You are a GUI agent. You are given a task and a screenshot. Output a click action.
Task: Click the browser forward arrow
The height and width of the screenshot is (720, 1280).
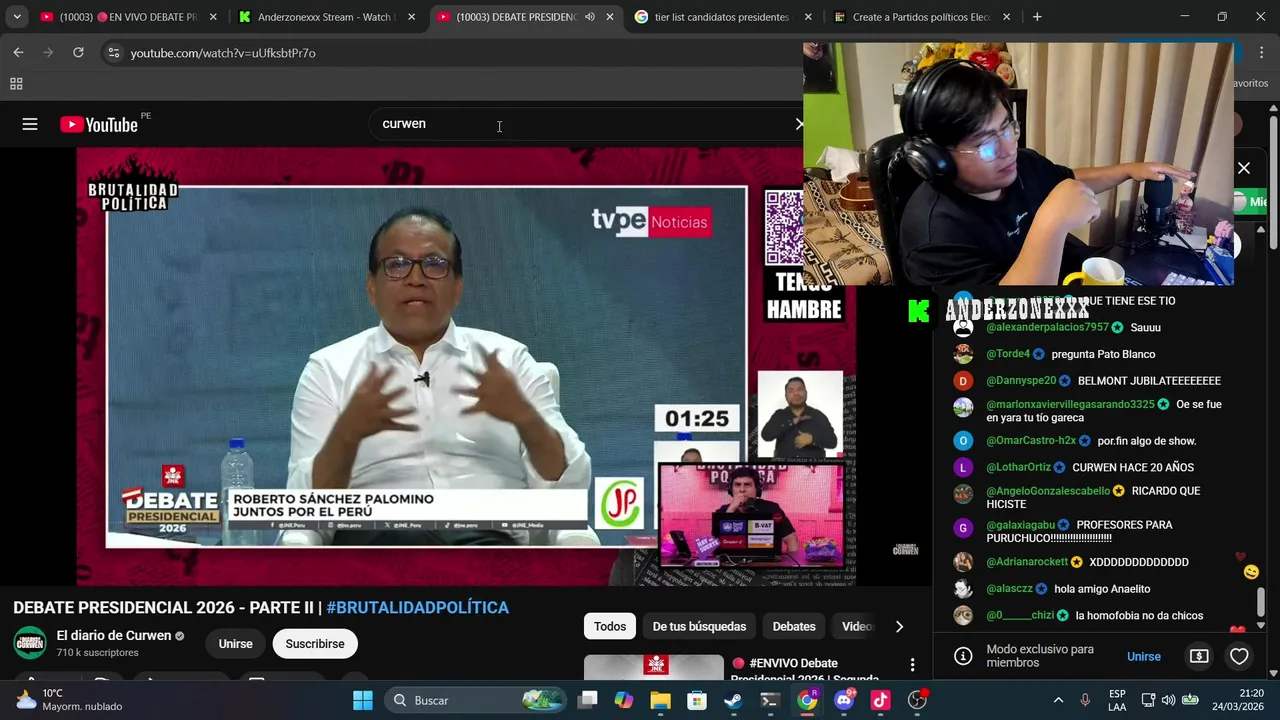click(x=48, y=52)
